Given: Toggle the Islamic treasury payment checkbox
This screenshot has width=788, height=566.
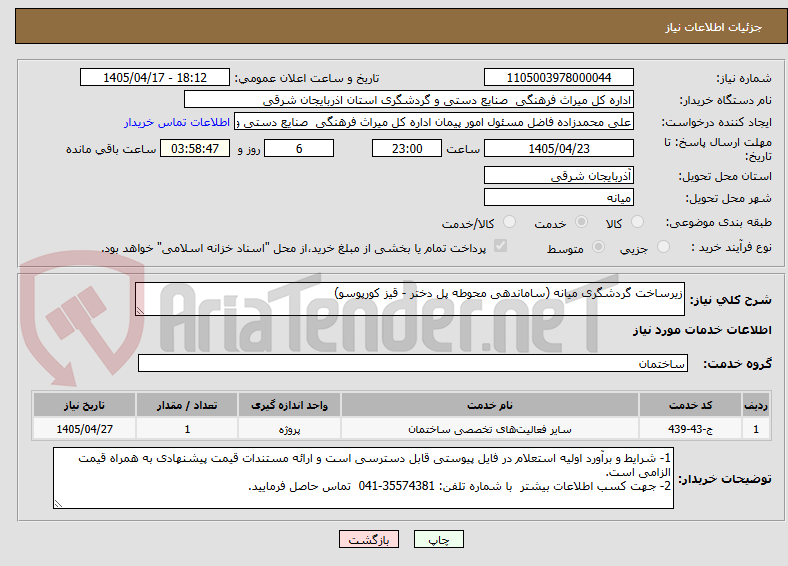Looking at the screenshot, I should [500, 246].
